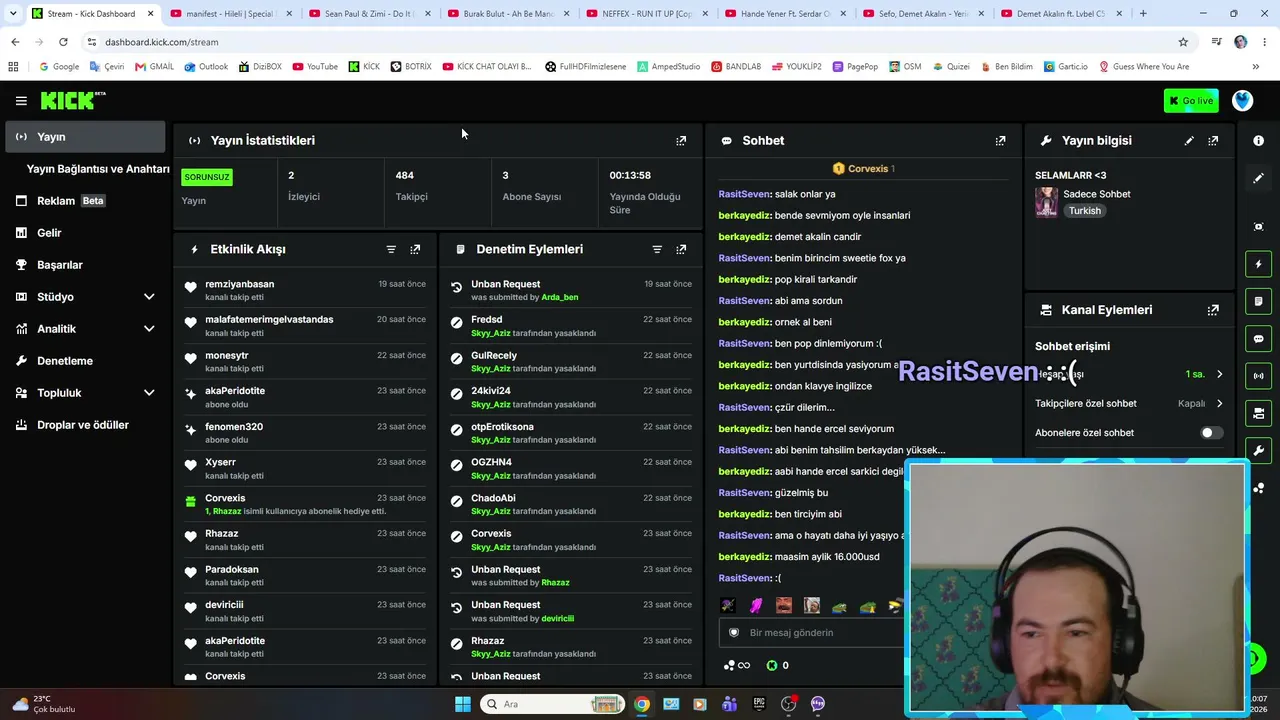The image size is (1280, 720).
Task: Click the Turkish language tag
Action: pos(1084,211)
